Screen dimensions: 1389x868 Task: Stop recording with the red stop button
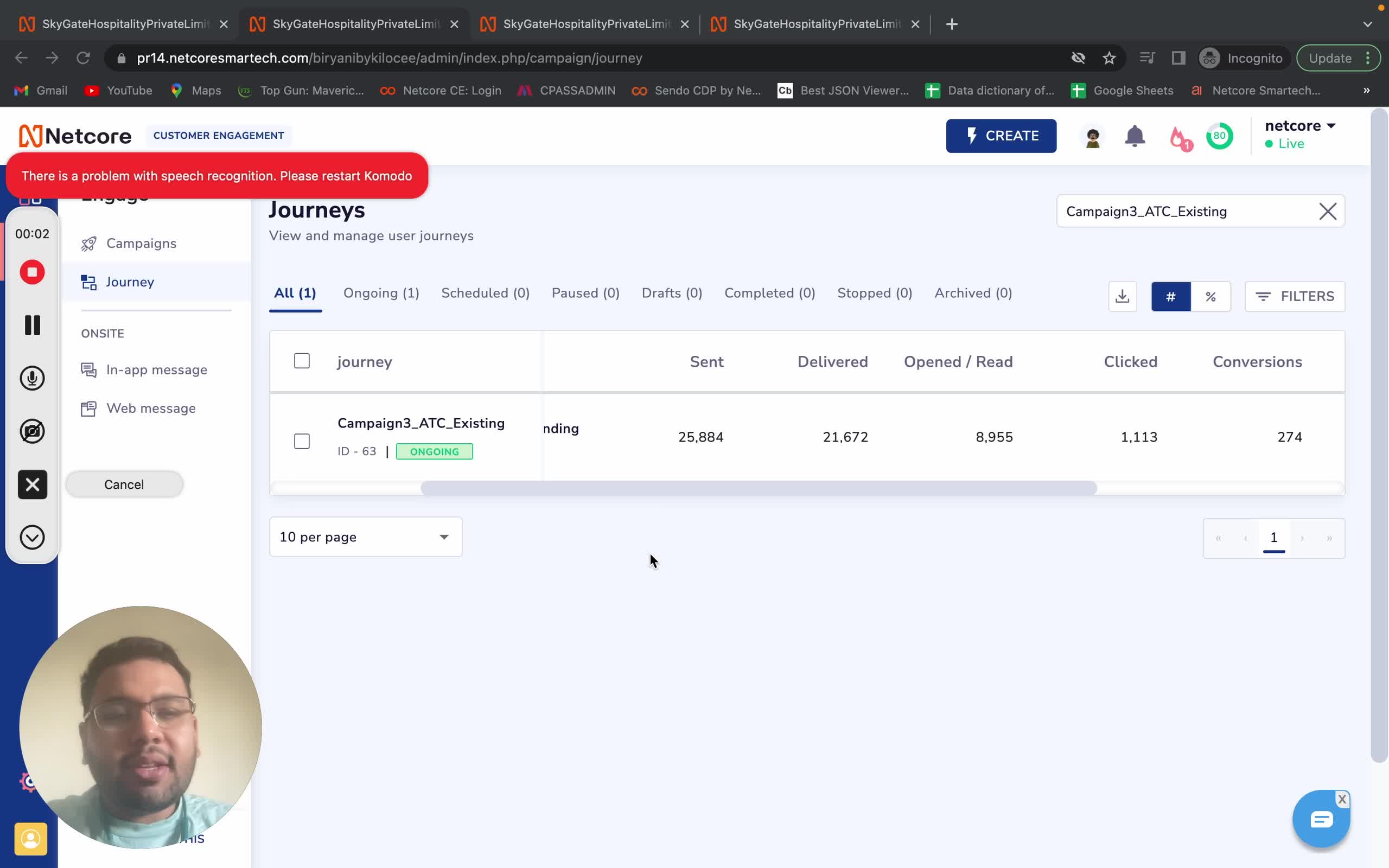(x=32, y=272)
